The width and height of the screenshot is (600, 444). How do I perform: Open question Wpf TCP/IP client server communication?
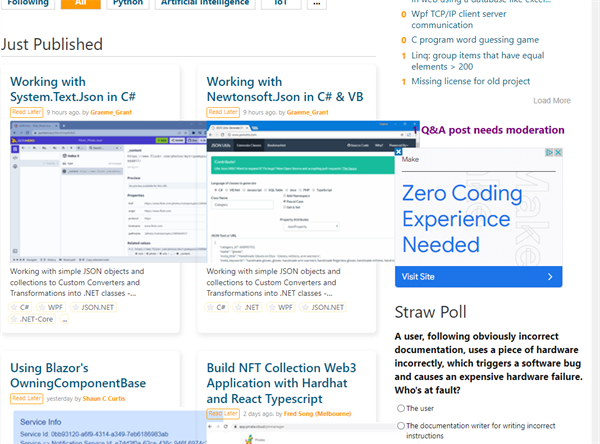click(458, 20)
